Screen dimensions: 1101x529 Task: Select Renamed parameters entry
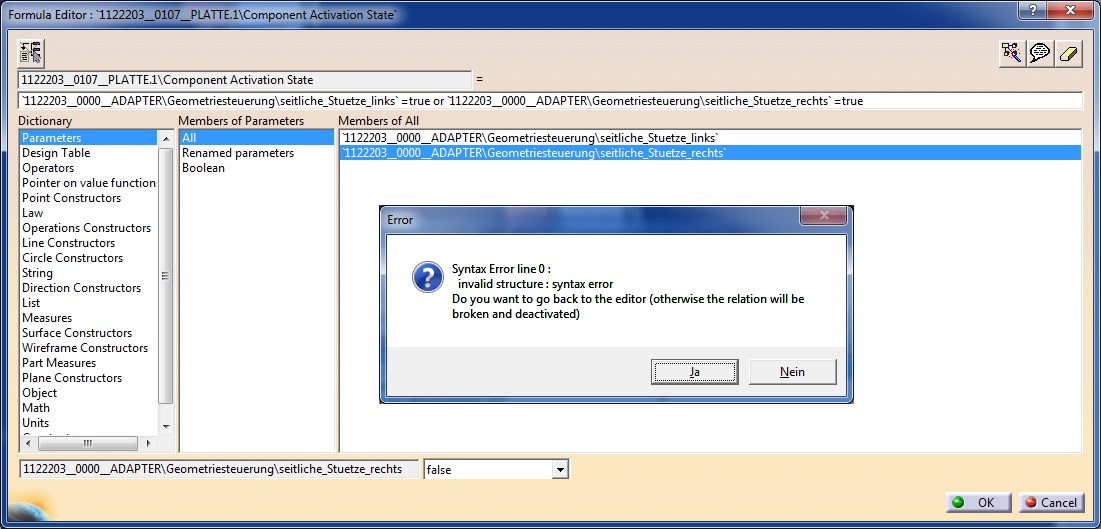[x=238, y=152]
